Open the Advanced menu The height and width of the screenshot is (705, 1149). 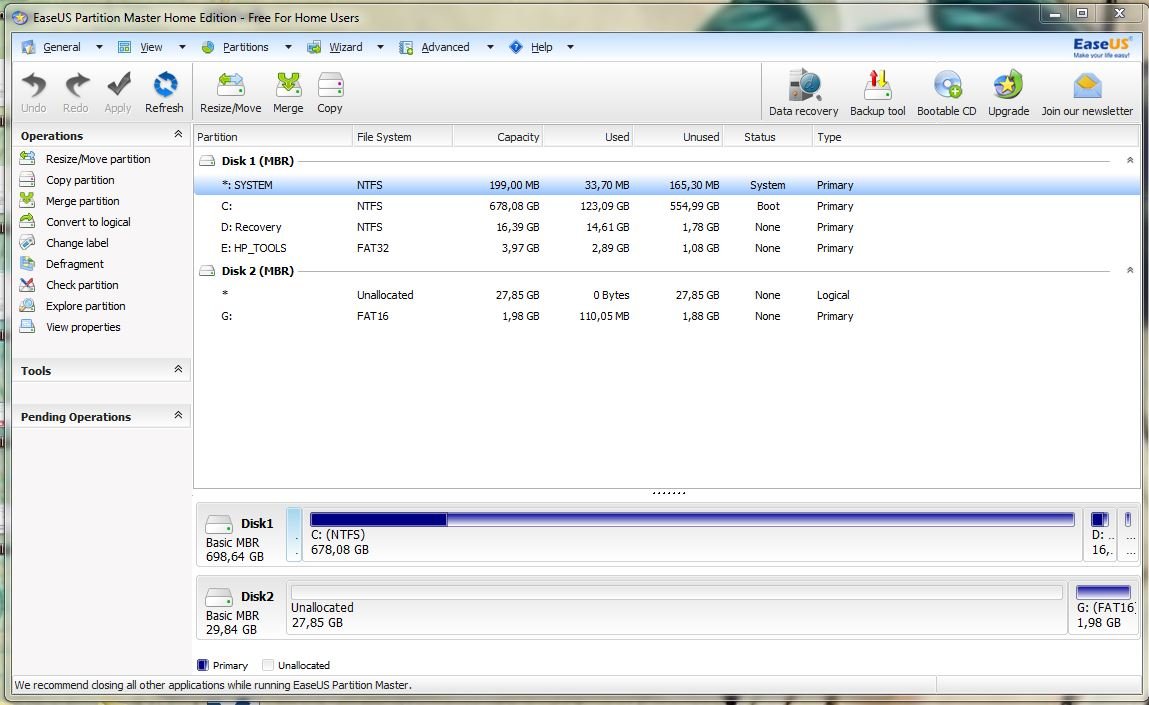point(446,47)
